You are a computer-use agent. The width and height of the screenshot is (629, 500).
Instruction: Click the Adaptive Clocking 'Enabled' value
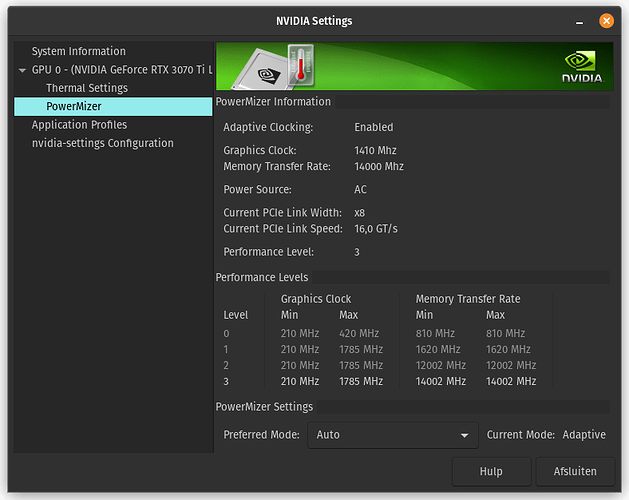coord(374,127)
